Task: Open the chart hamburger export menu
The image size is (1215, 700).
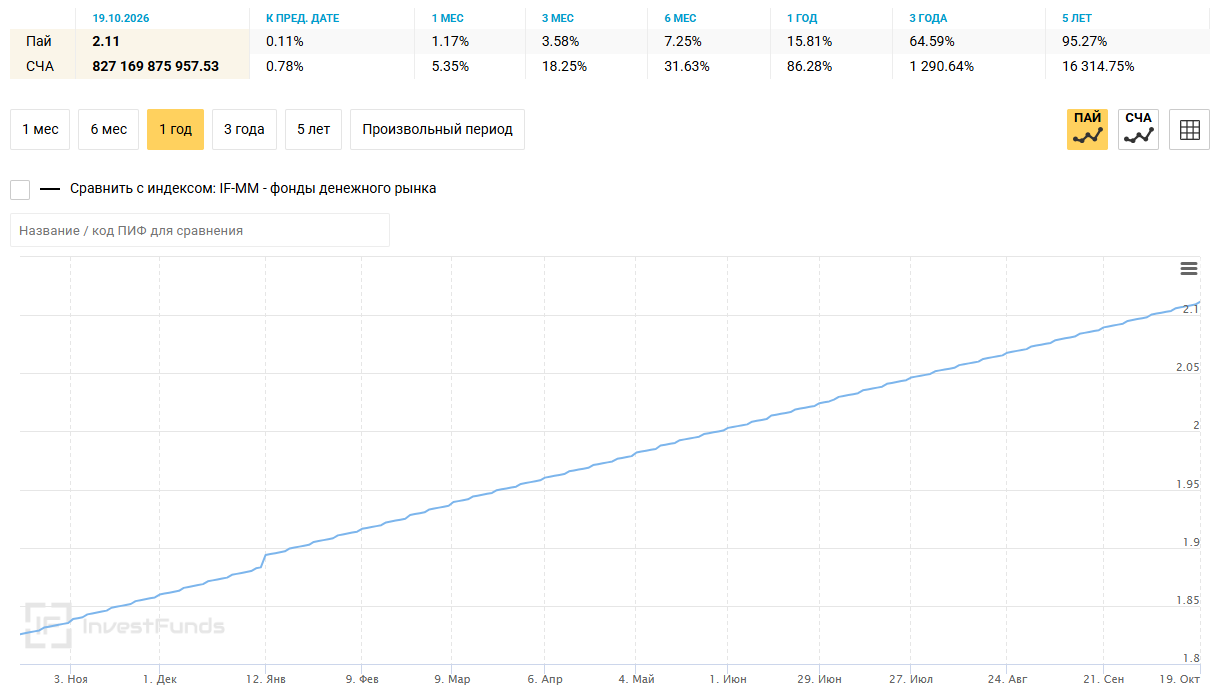Action: [1189, 268]
